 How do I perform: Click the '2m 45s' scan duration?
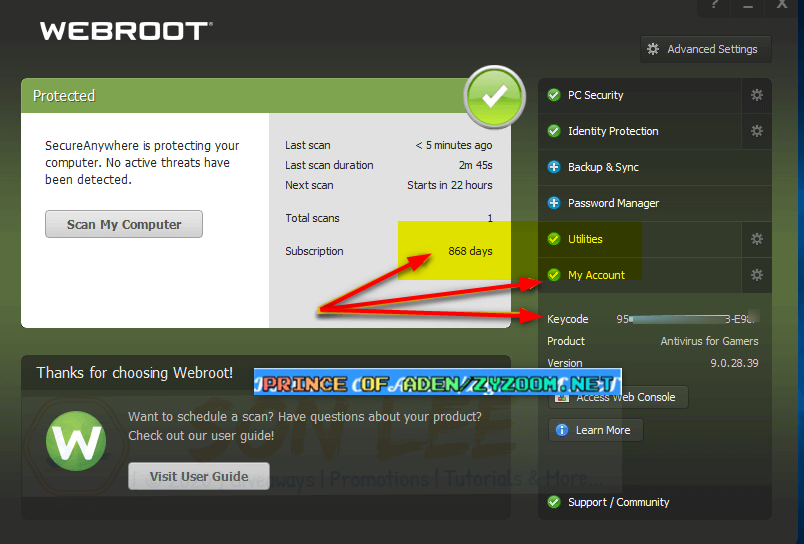click(x=475, y=165)
